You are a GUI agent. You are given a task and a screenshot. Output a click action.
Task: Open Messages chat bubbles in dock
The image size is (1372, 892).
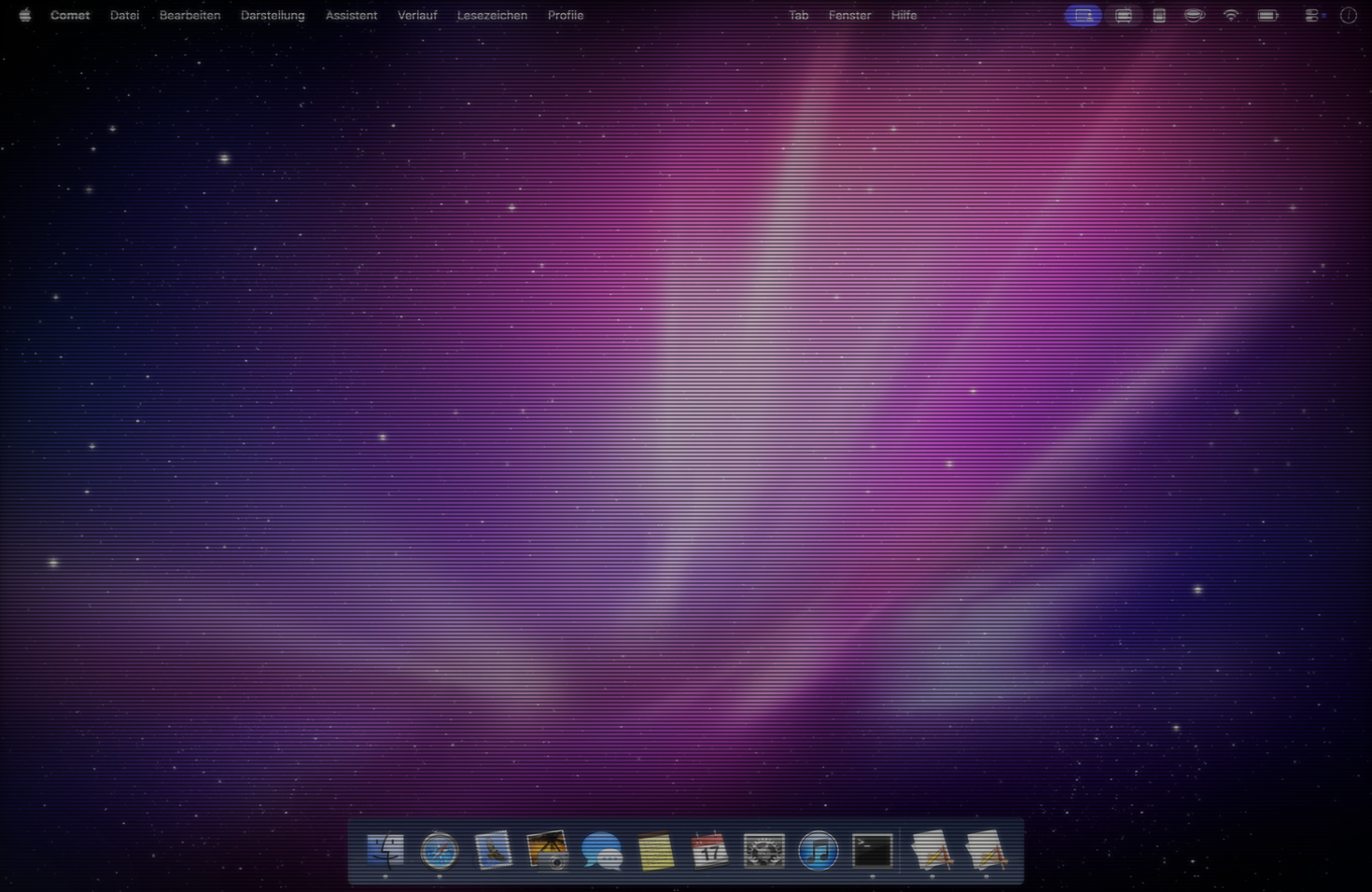click(602, 851)
